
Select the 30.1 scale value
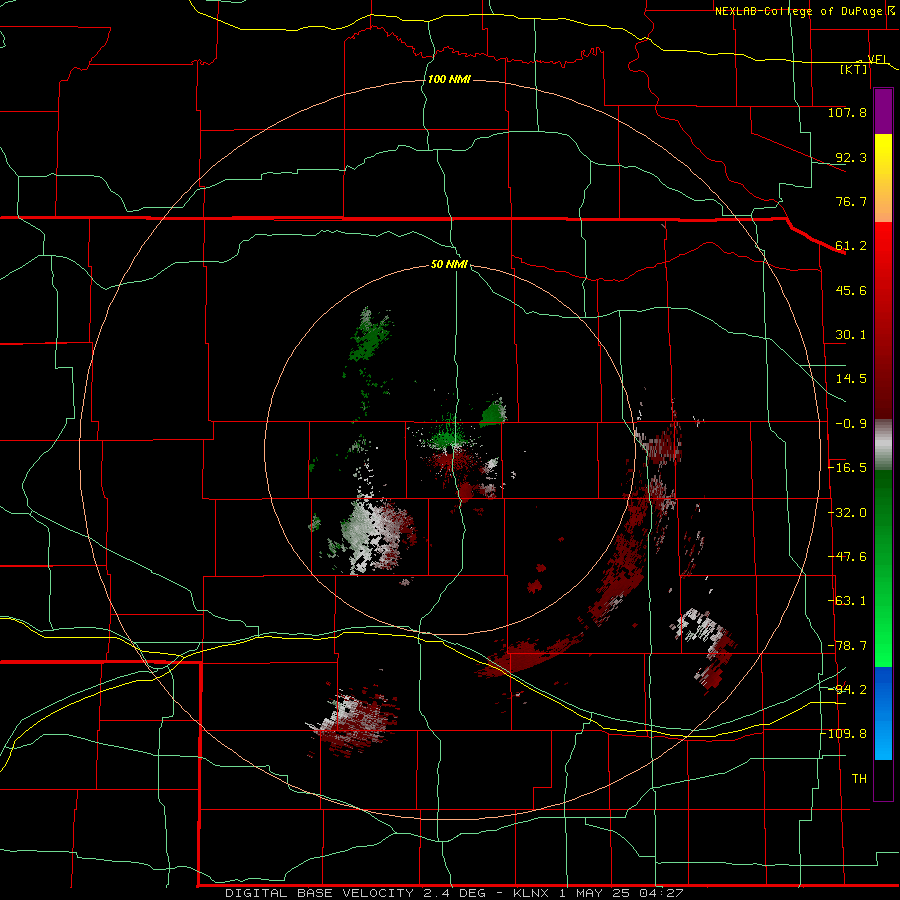point(851,335)
